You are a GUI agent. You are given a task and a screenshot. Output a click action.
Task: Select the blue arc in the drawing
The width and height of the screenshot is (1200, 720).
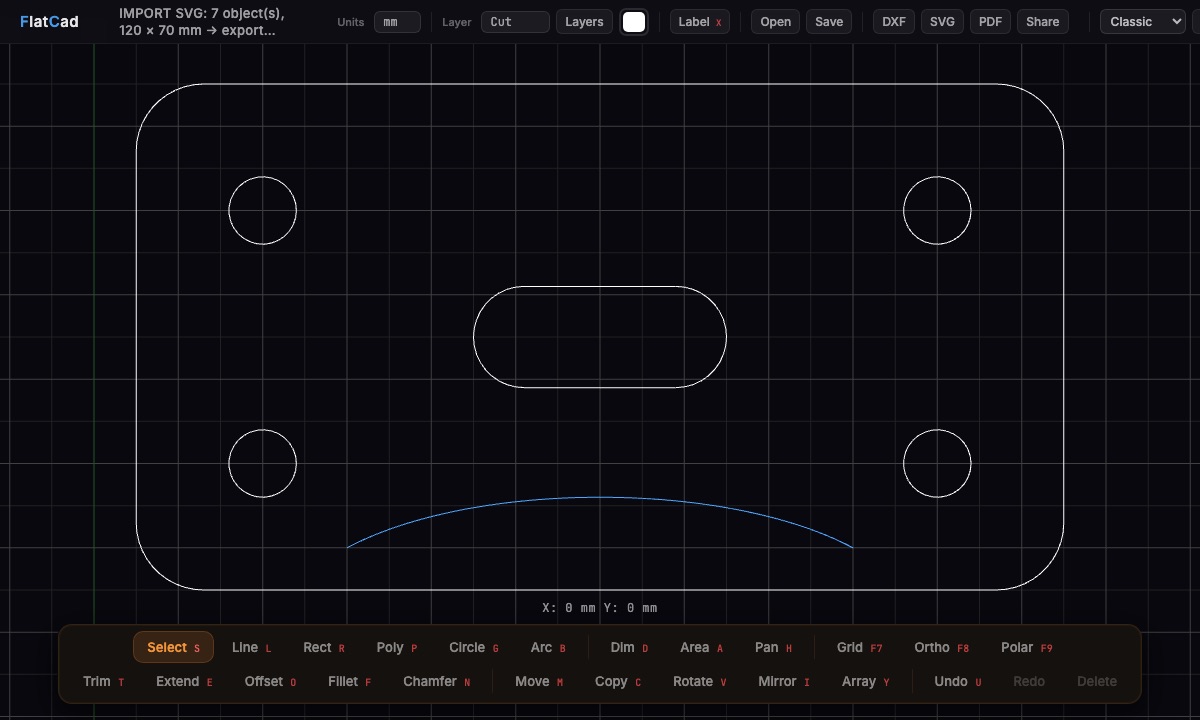[x=600, y=497]
